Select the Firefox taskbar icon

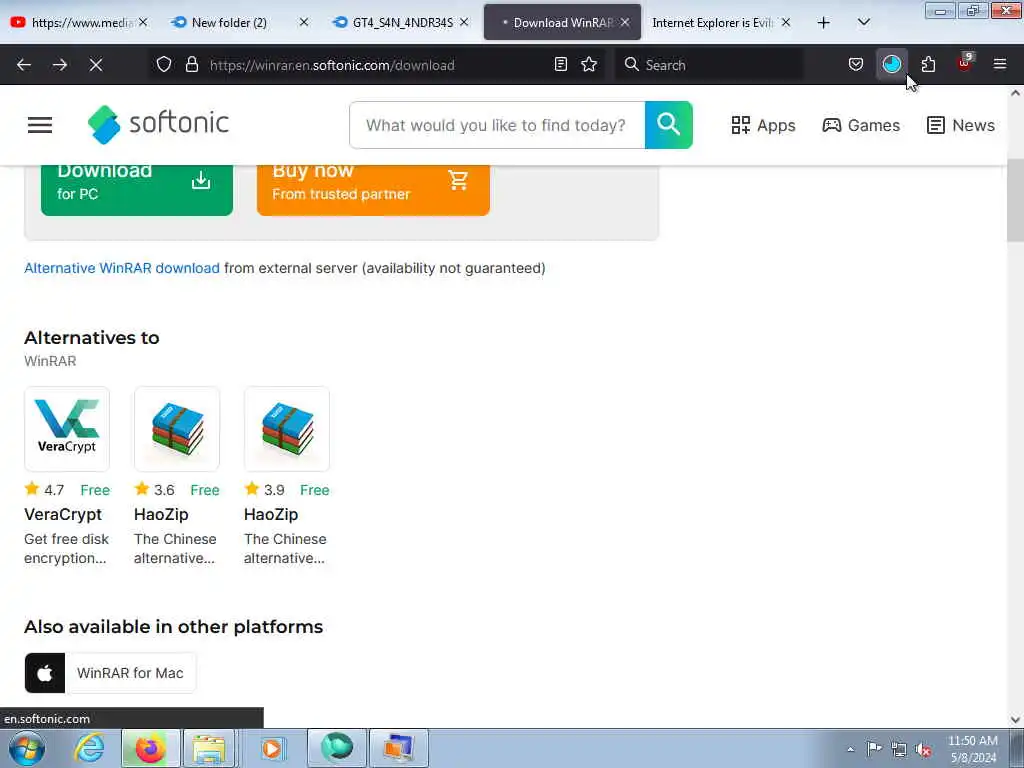[150, 748]
